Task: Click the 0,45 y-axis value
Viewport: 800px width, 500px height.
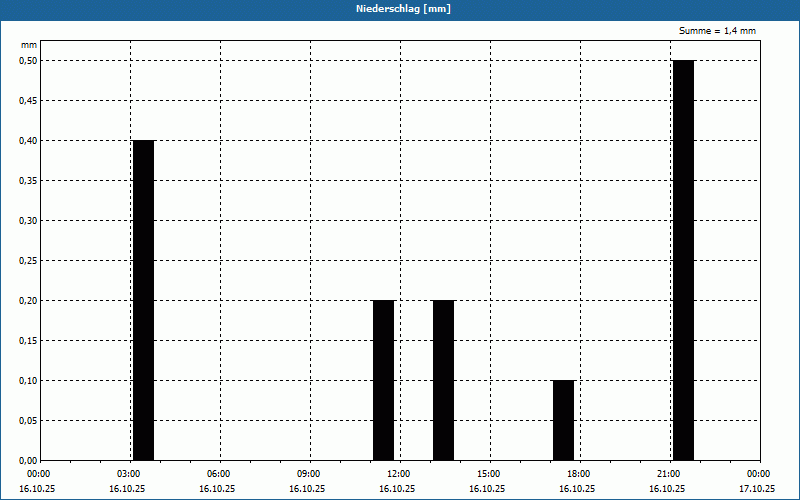Action: coord(28,101)
